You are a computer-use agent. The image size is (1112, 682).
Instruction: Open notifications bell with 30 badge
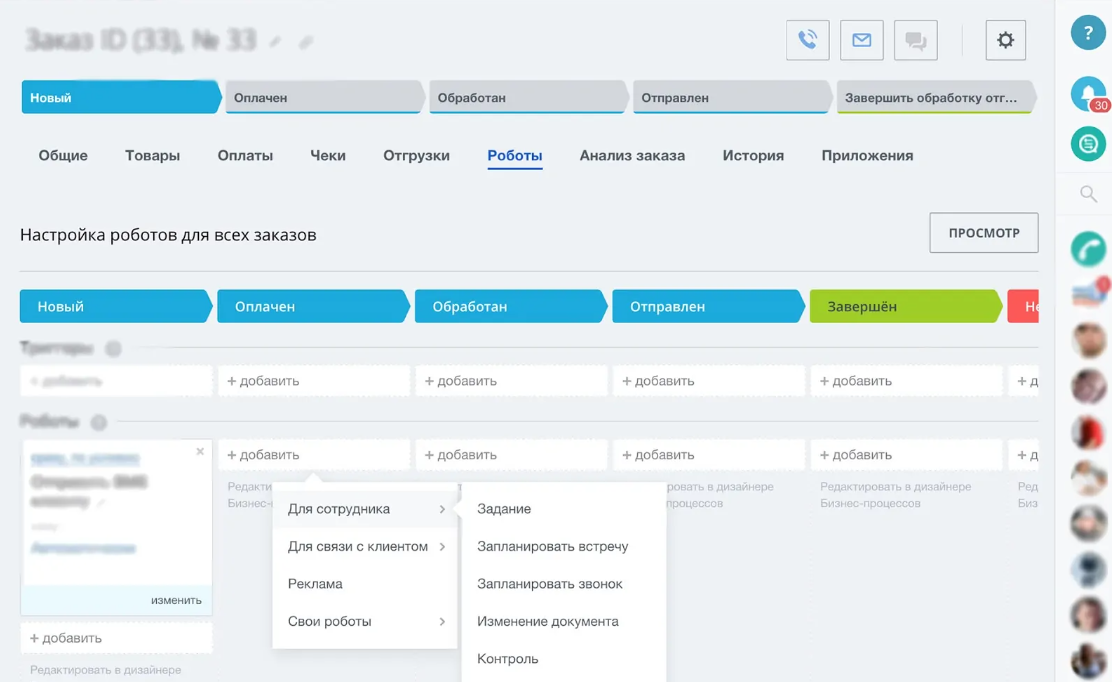(x=1088, y=93)
